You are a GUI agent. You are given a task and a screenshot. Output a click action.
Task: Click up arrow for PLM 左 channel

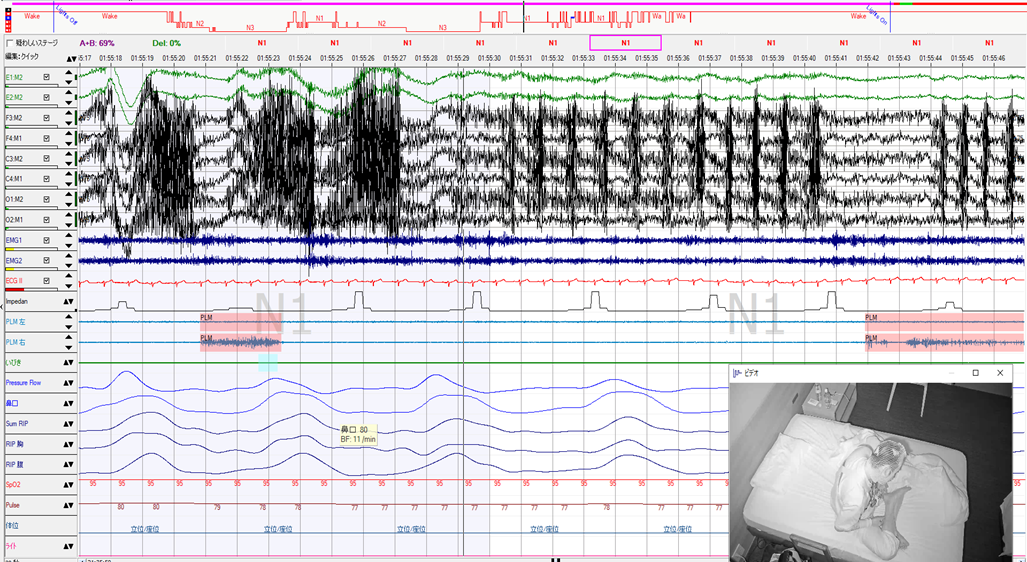pyautogui.click(x=69, y=317)
